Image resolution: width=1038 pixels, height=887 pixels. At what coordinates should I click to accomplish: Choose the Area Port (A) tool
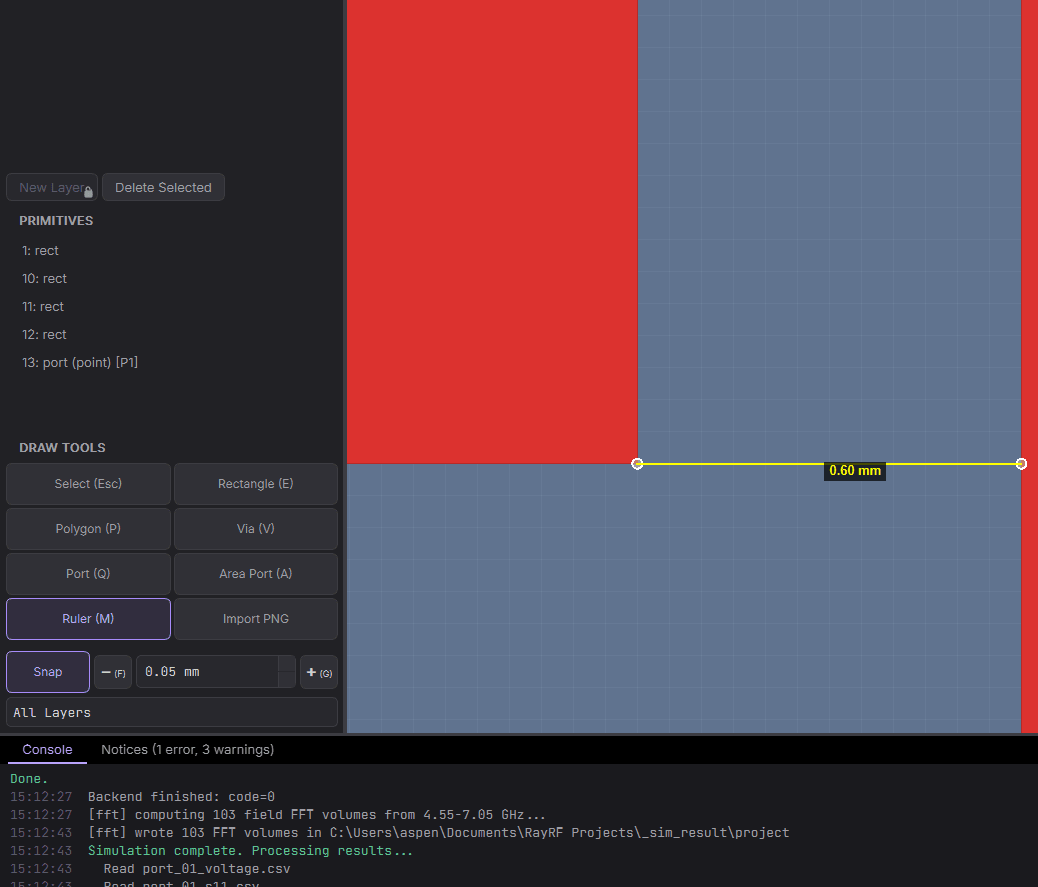pyautogui.click(x=256, y=574)
